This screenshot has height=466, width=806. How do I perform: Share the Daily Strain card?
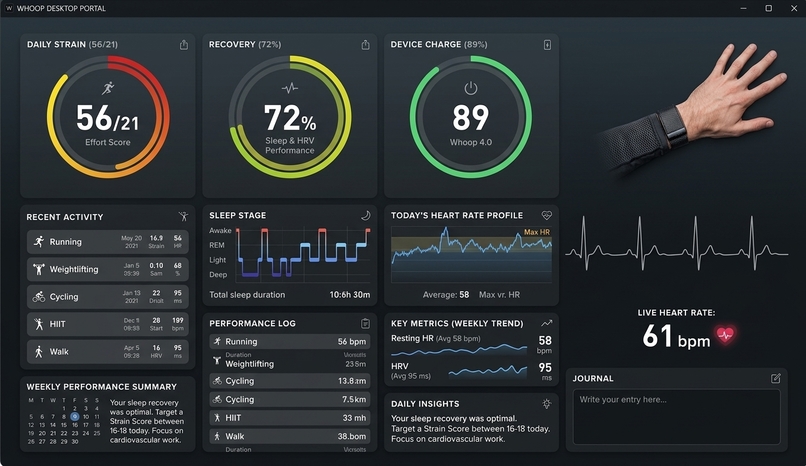(x=184, y=45)
